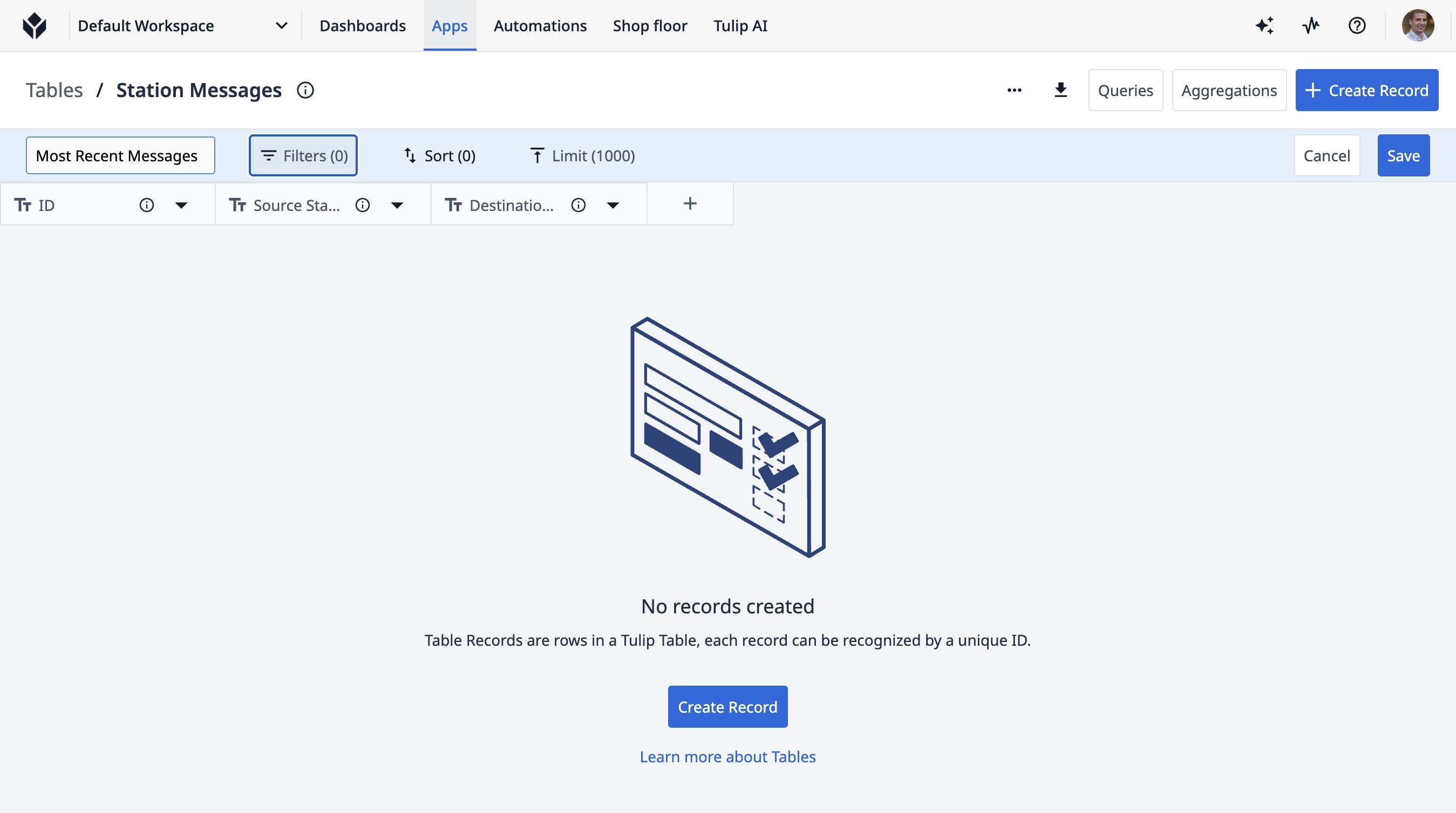Screen dimensions: 1456x813
Task: Open the three-dot more options menu
Action: click(x=1014, y=91)
